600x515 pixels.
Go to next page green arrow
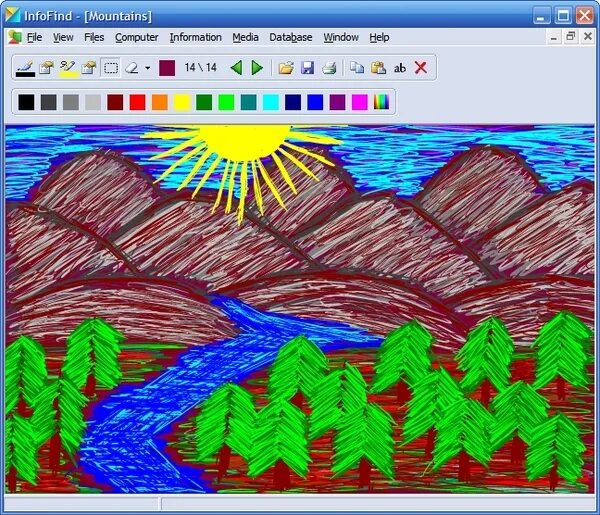(x=258, y=68)
